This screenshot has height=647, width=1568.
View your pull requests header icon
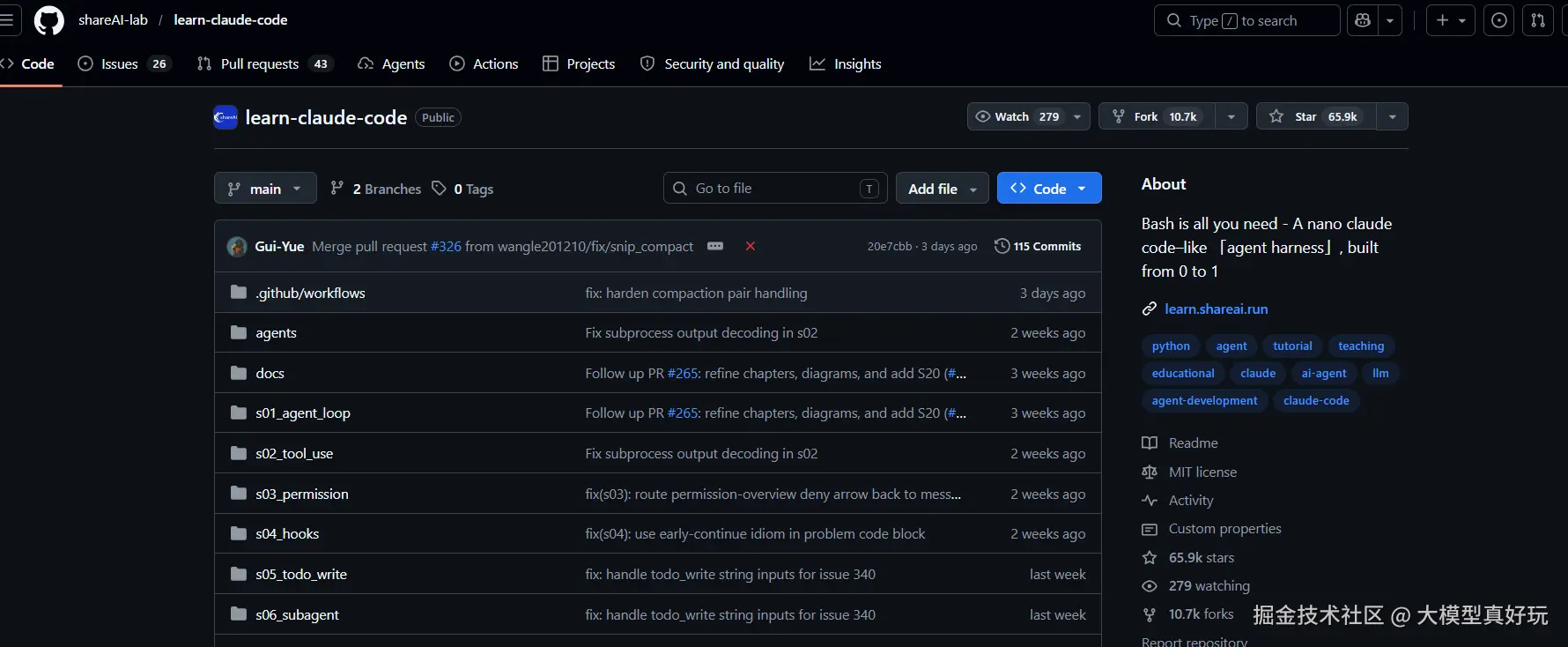tap(1538, 20)
